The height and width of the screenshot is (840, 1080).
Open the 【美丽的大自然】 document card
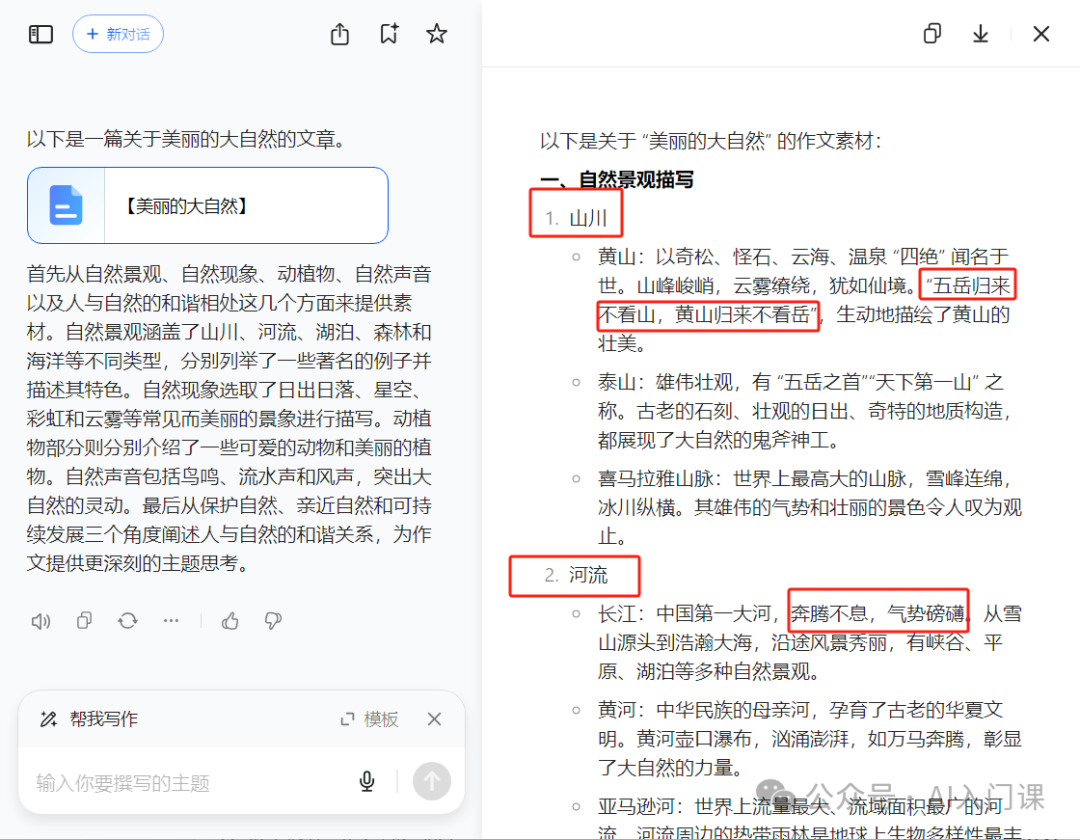(x=208, y=205)
